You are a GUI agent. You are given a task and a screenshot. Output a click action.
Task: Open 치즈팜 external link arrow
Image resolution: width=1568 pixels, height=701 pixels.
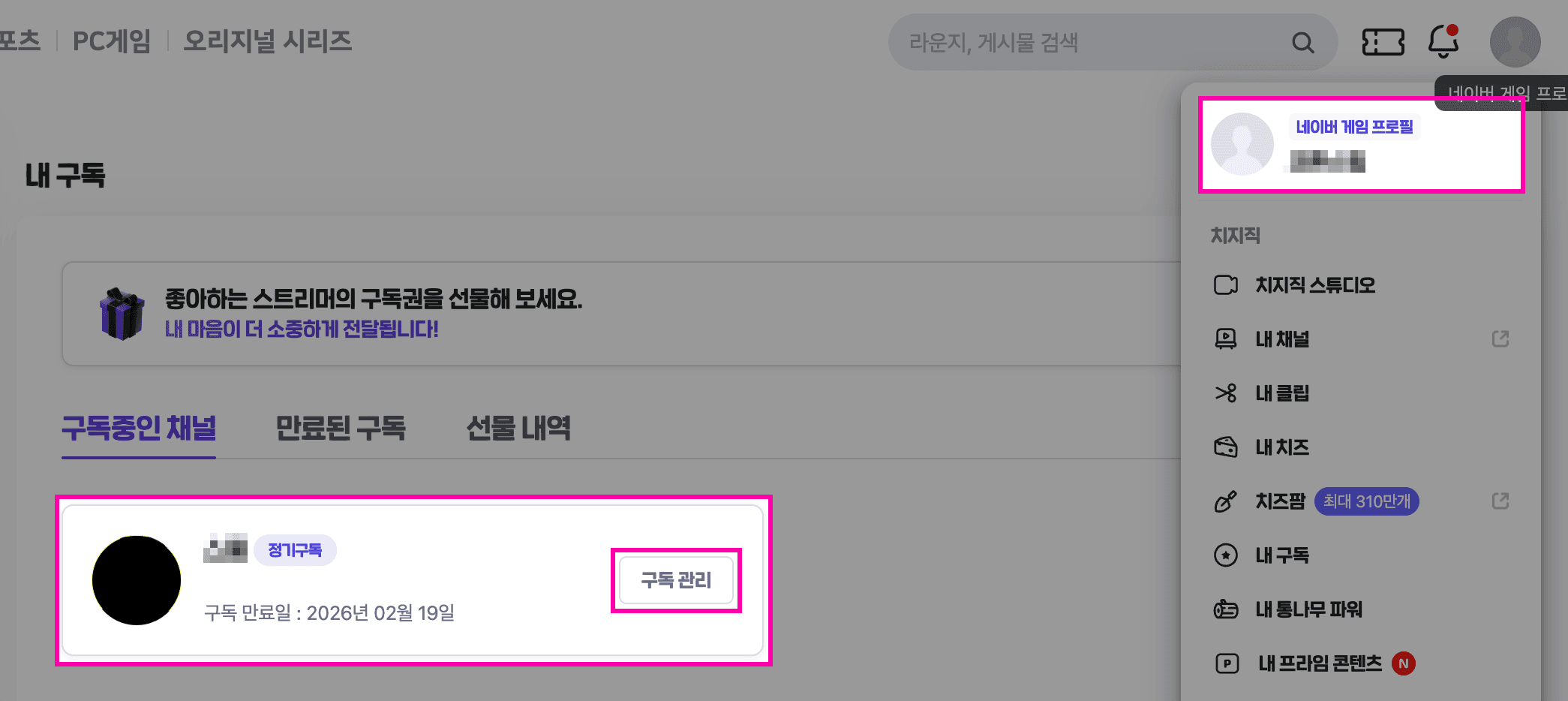click(x=1500, y=501)
